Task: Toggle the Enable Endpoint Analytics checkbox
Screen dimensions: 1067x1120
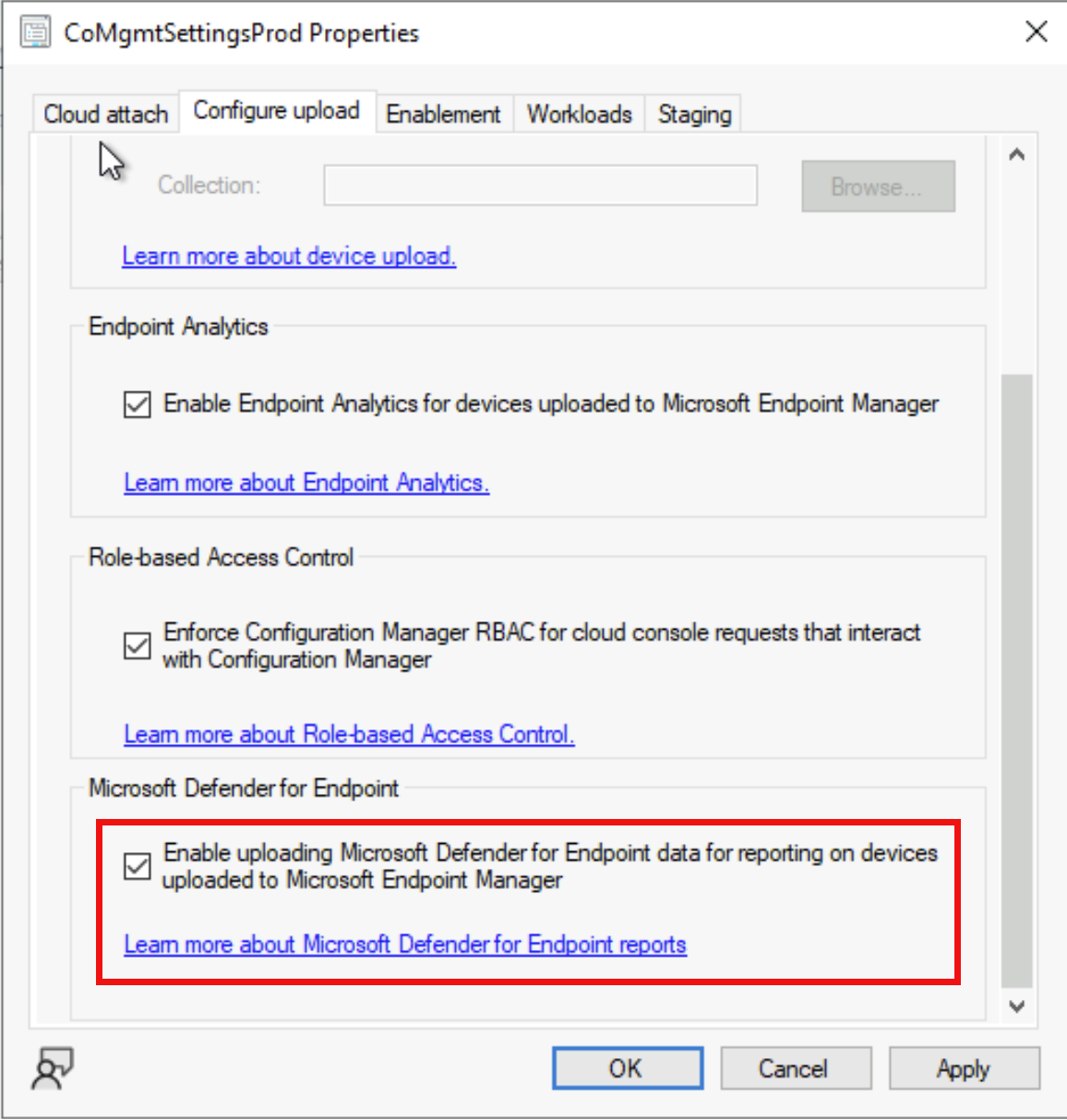Action: [138, 404]
